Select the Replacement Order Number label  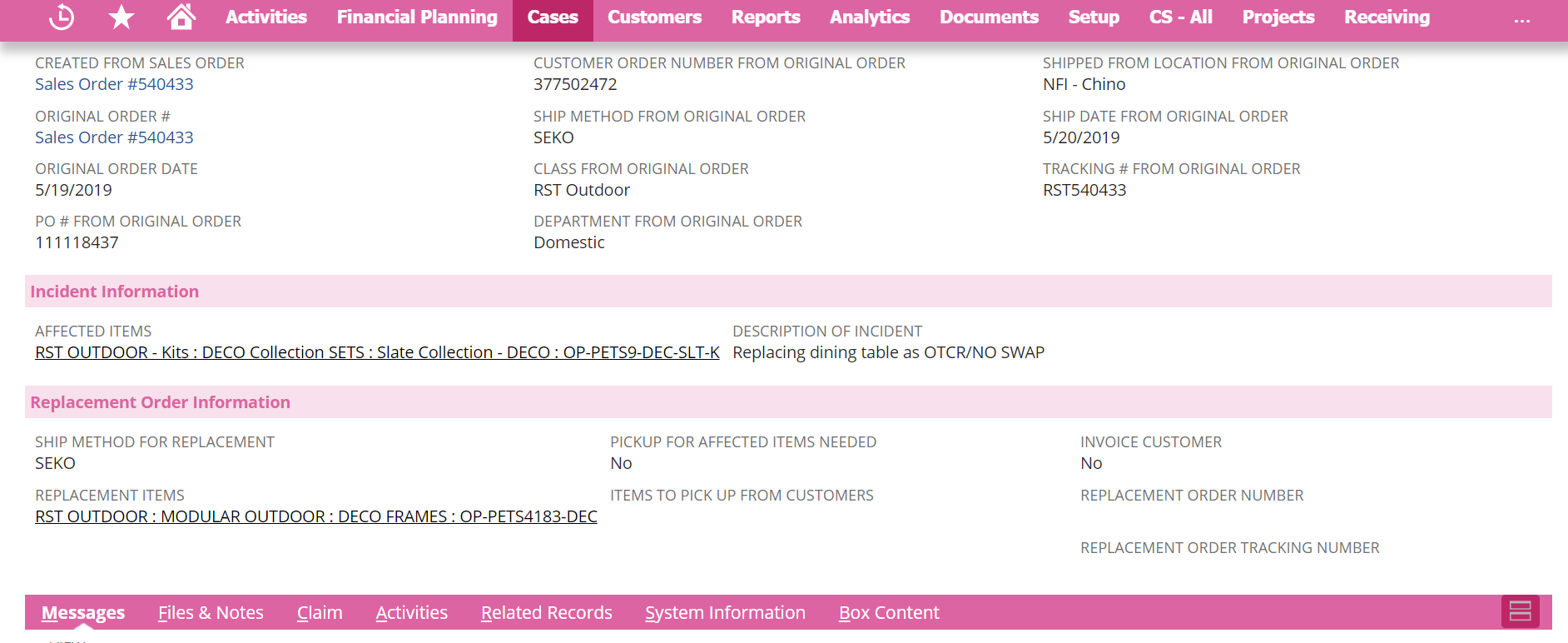(x=1192, y=496)
